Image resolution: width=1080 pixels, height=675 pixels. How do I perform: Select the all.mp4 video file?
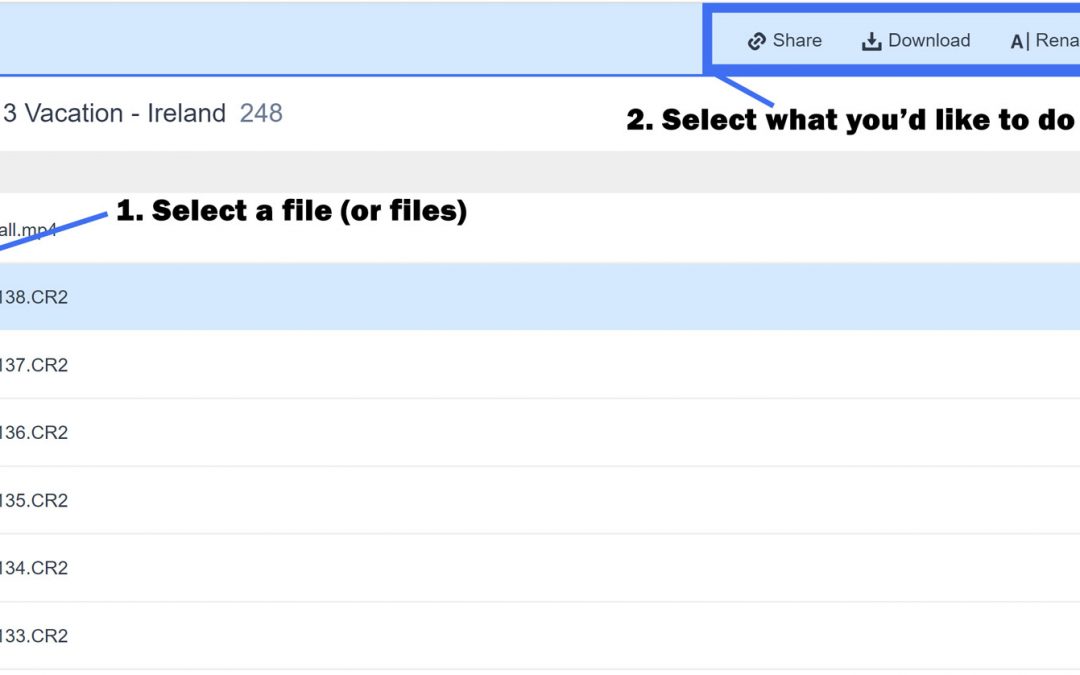[28, 230]
